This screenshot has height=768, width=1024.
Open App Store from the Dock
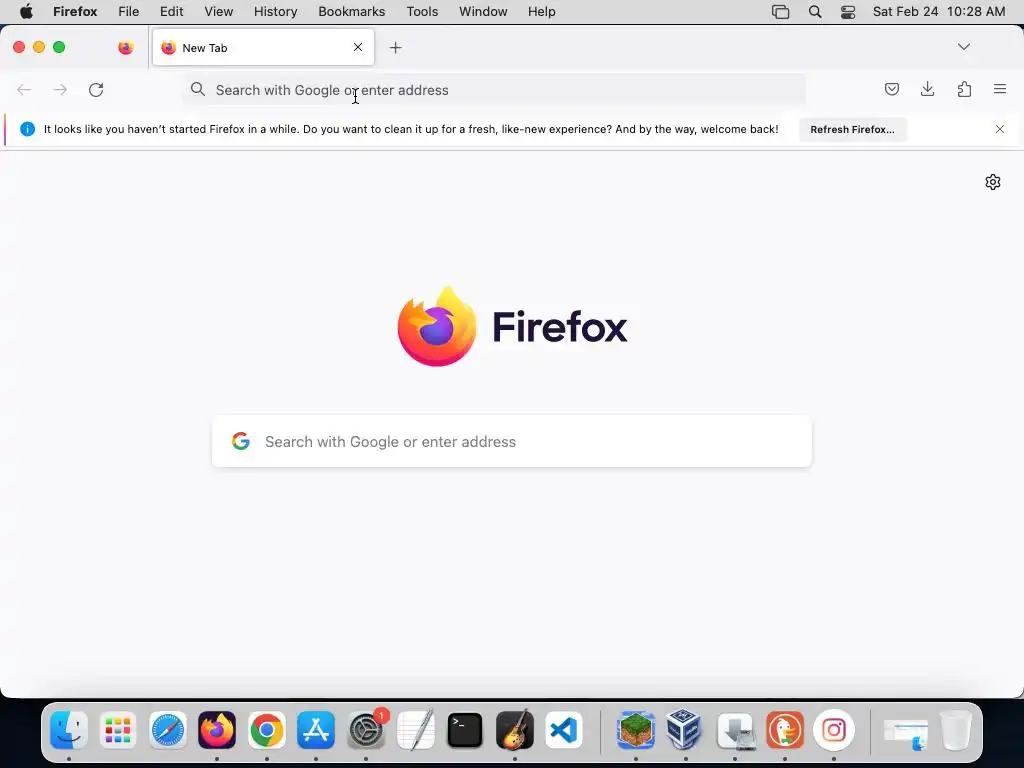[316, 729]
